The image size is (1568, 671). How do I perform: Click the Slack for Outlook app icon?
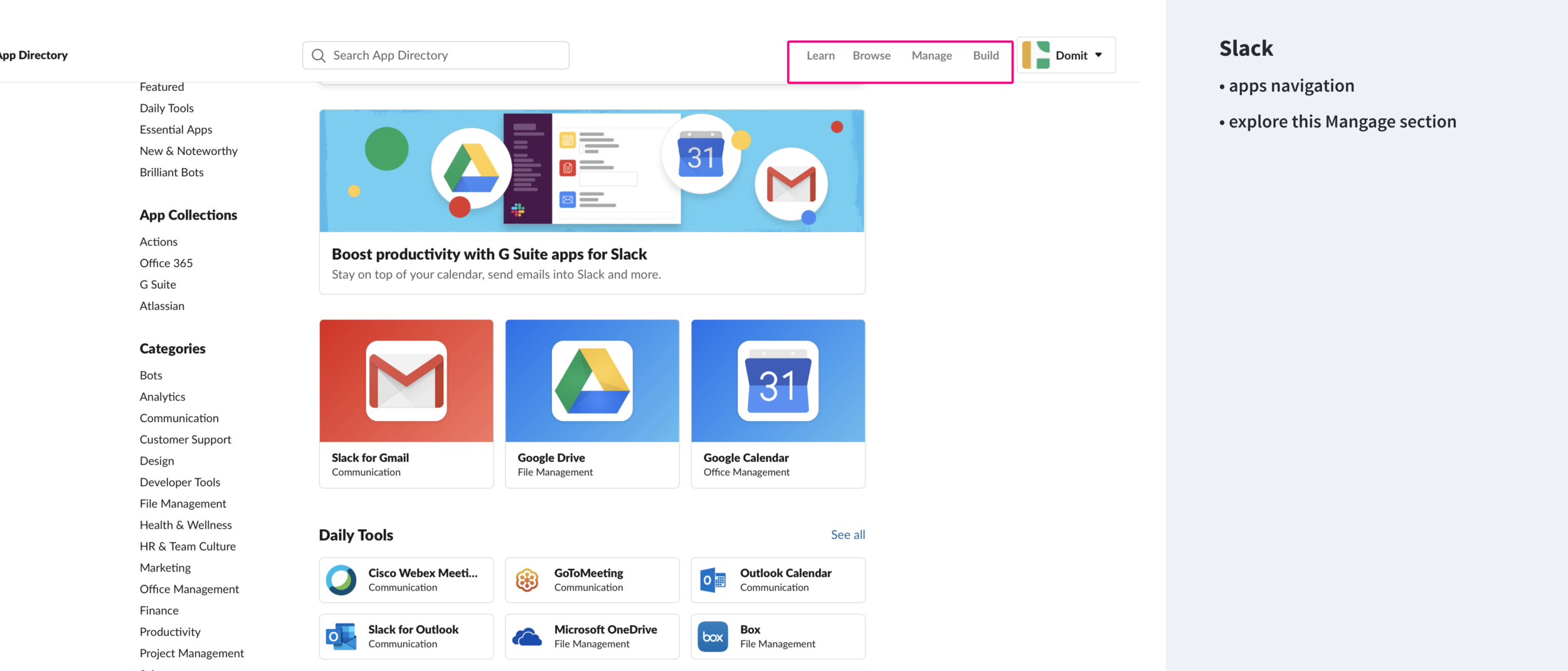click(x=341, y=637)
